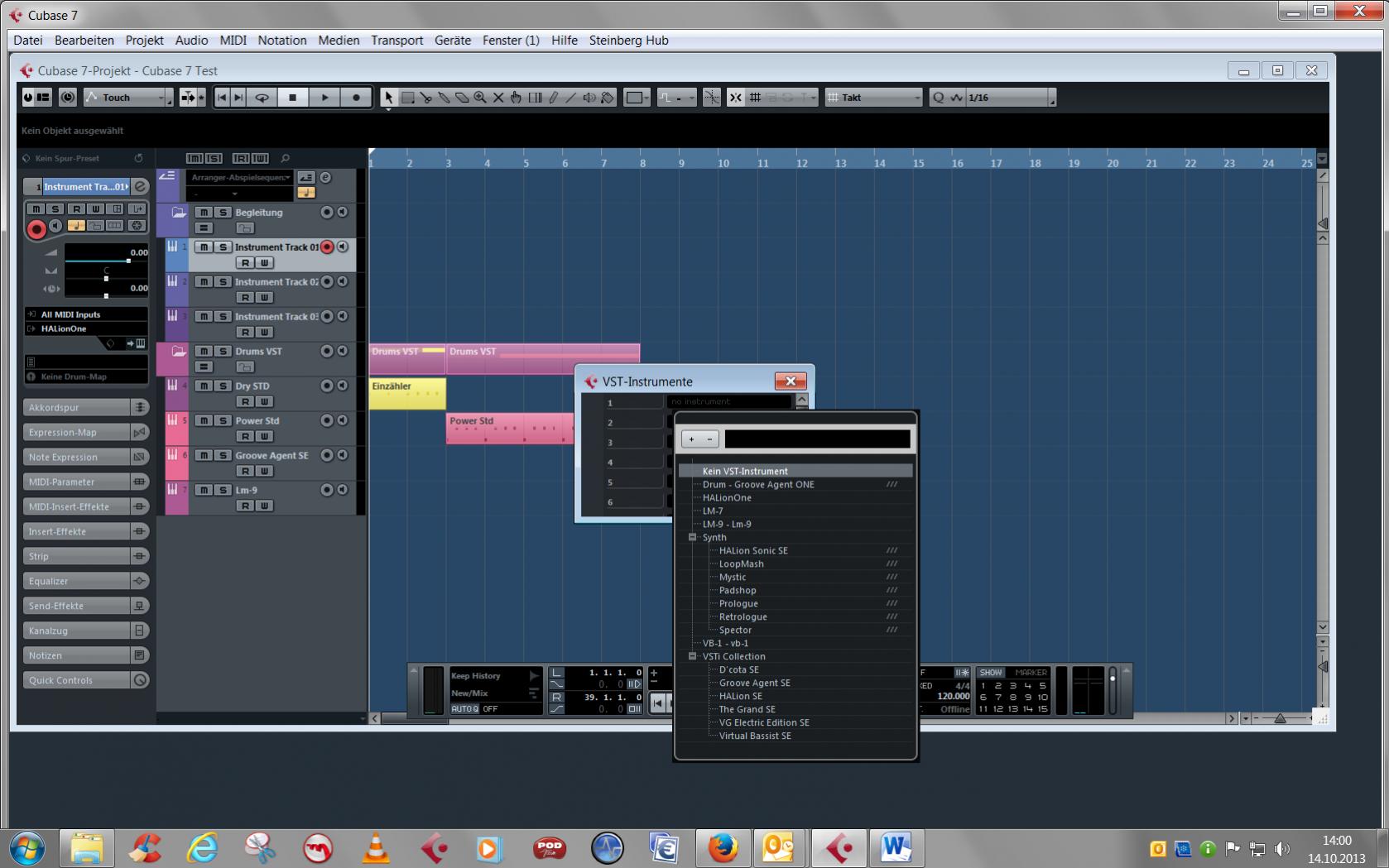Enable read automation on Dry STD track
This screenshot has height=868, width=1389.
pyautogui.click(x=245, y=401)
